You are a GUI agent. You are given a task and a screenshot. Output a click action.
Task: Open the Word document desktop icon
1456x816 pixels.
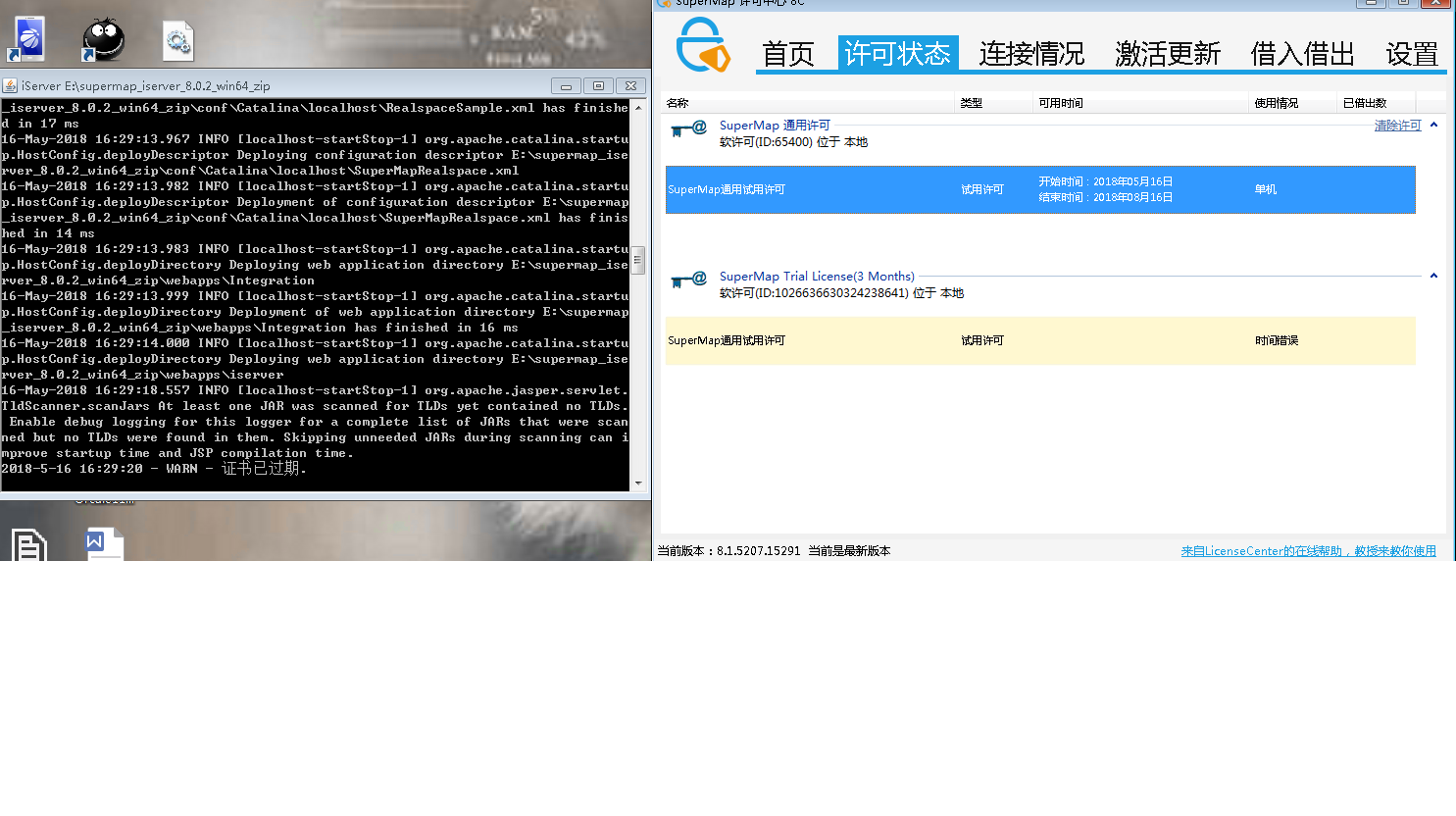[x=104, y=543]
